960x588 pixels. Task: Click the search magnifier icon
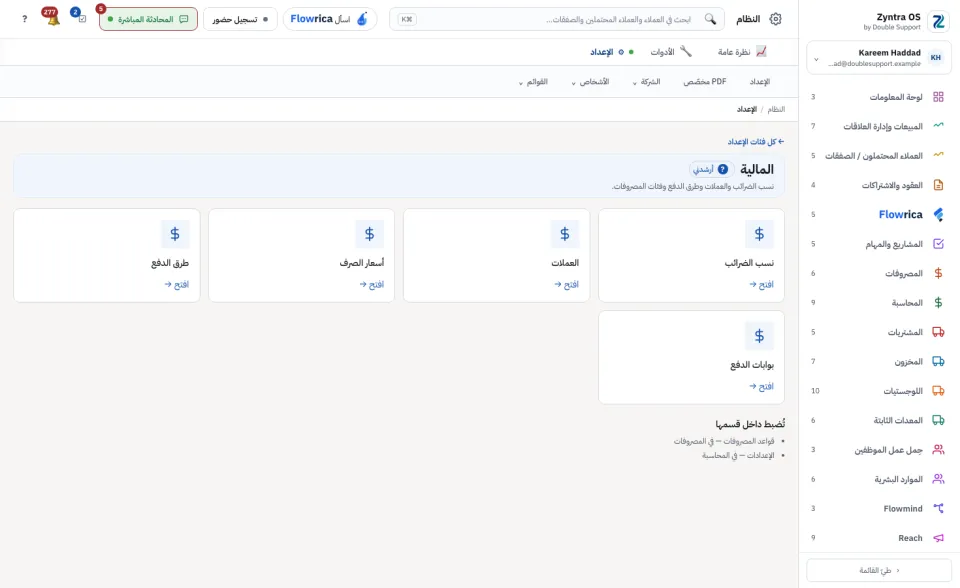(x=710, y=19)
